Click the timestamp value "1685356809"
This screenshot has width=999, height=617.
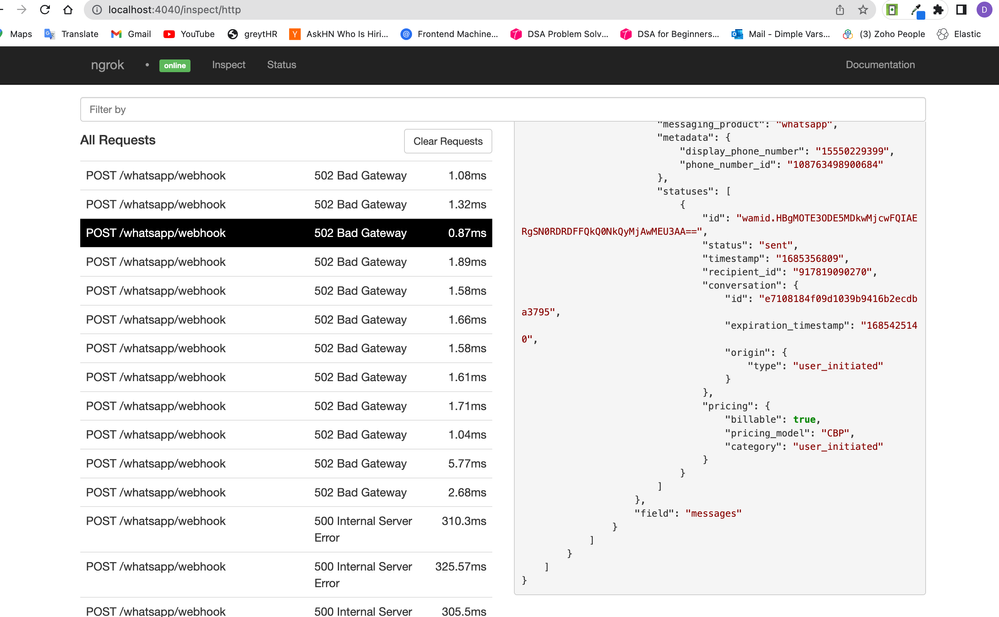click(x=810, y=259)
